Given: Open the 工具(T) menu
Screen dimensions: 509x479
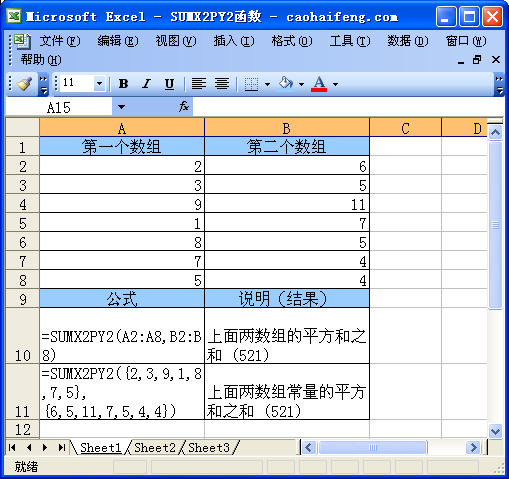Looking at the screenshot, I should click(x=350, y=41).
